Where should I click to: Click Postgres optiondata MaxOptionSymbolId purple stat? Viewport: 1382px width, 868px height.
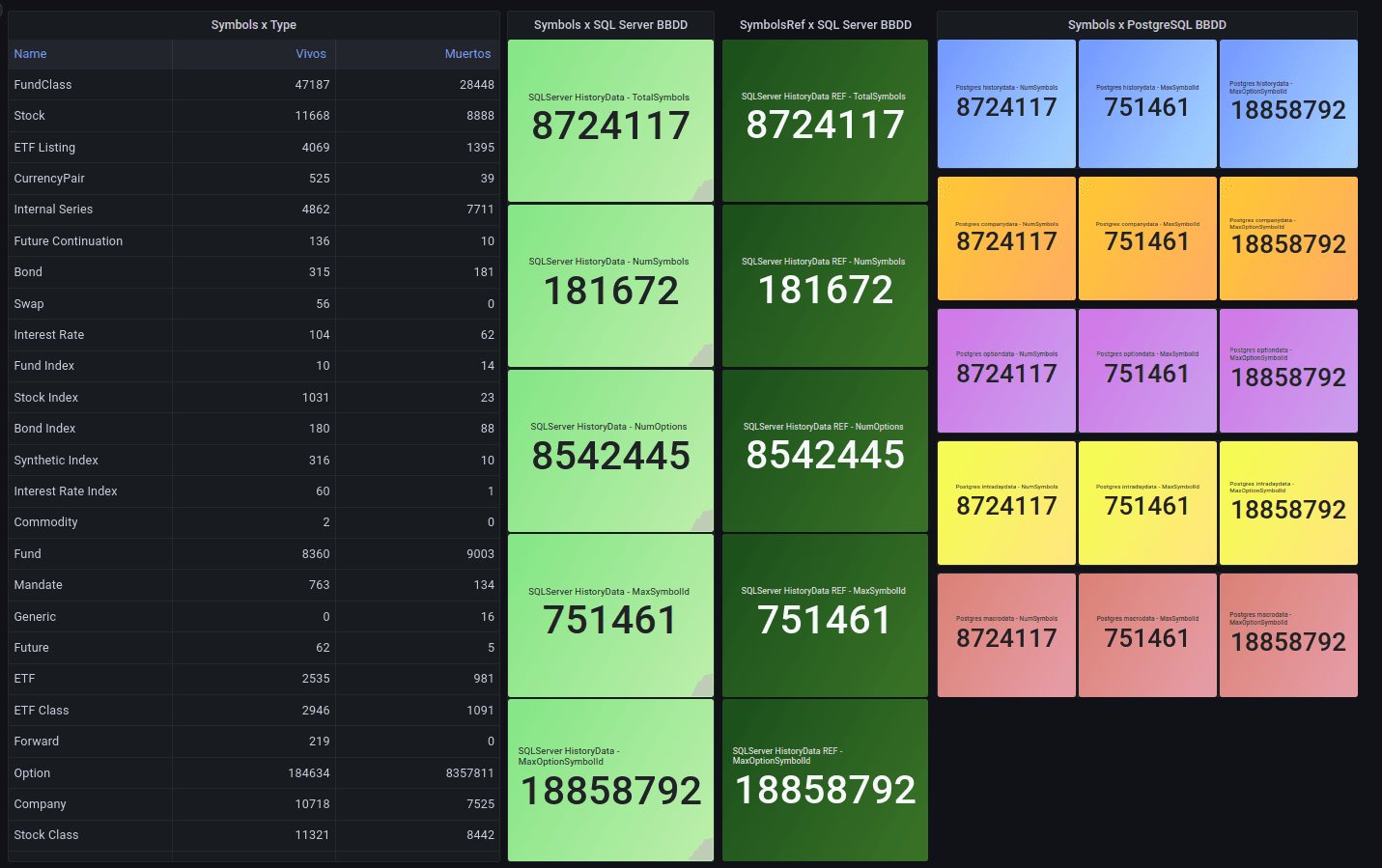tap(1288, 371)
